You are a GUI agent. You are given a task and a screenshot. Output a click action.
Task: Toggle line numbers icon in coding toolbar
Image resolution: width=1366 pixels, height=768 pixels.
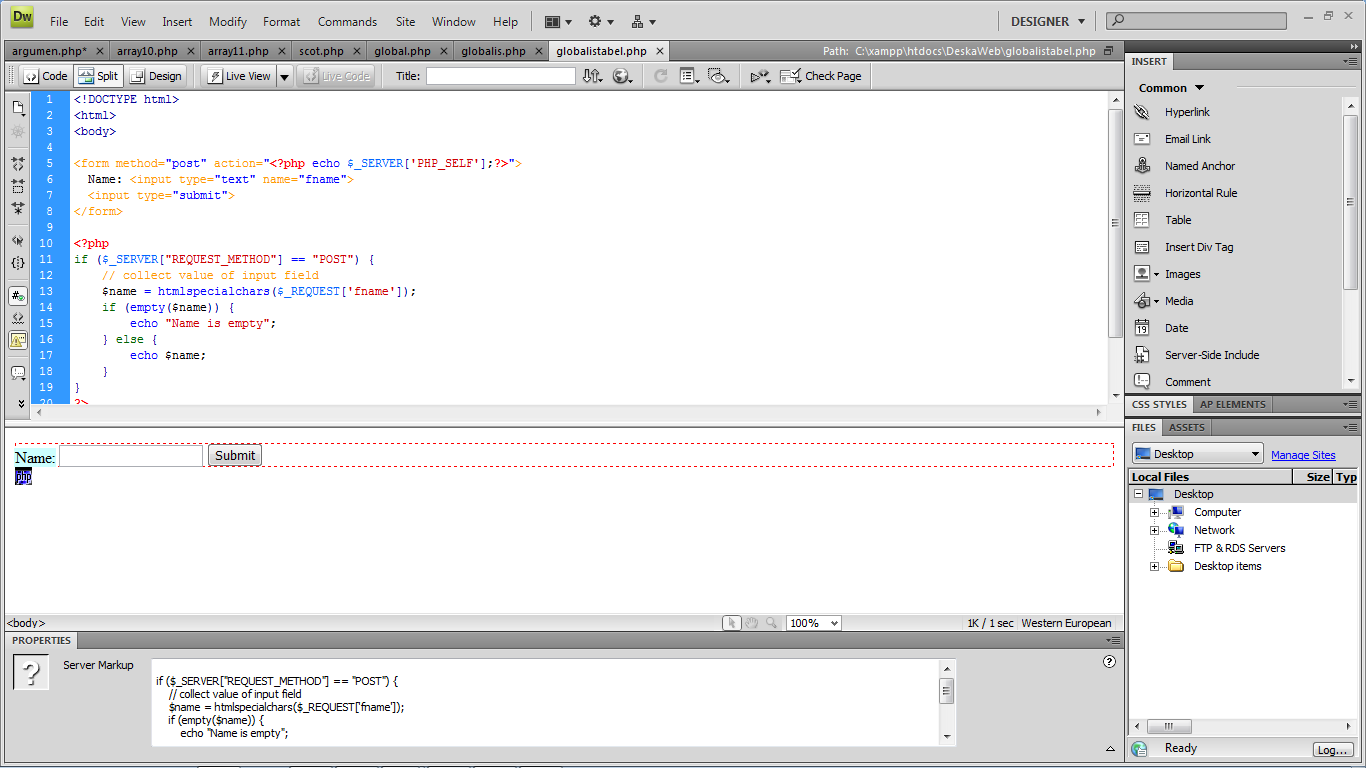[18, 296]
